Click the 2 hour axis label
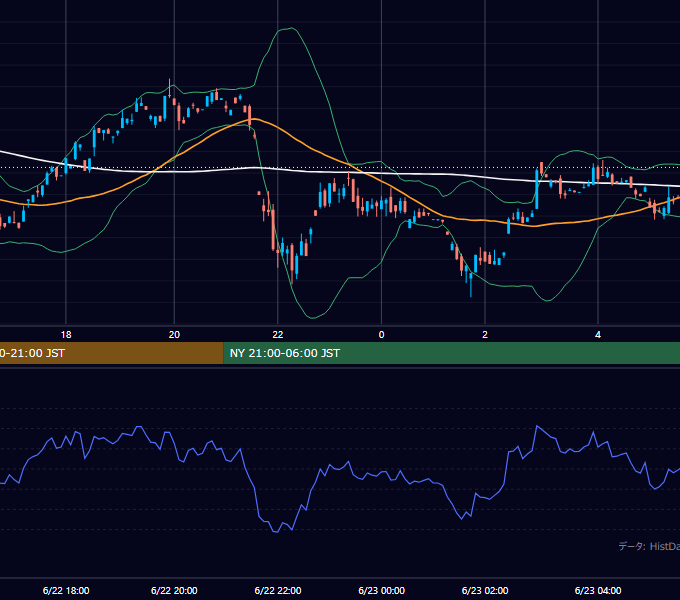The image size is (680, 600). (485, 335)
